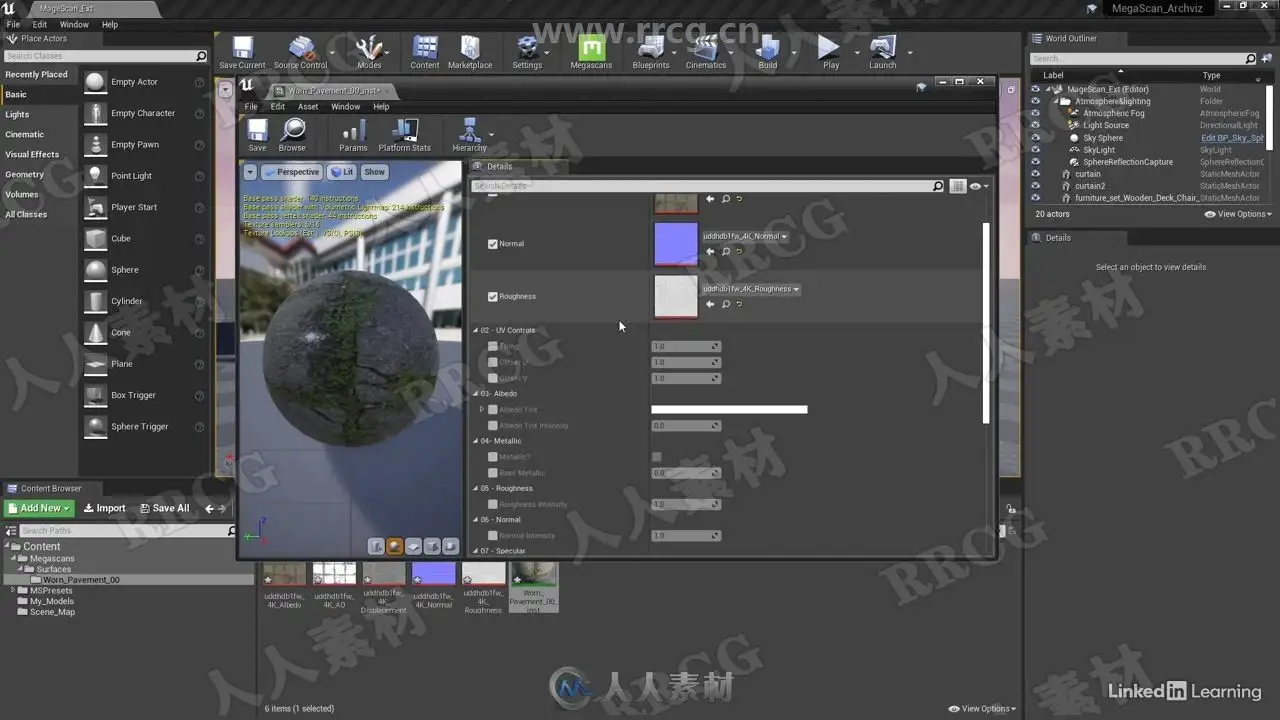
Task: Enable the Roughness Intensity checkbox
Action: tap(492, 505)
